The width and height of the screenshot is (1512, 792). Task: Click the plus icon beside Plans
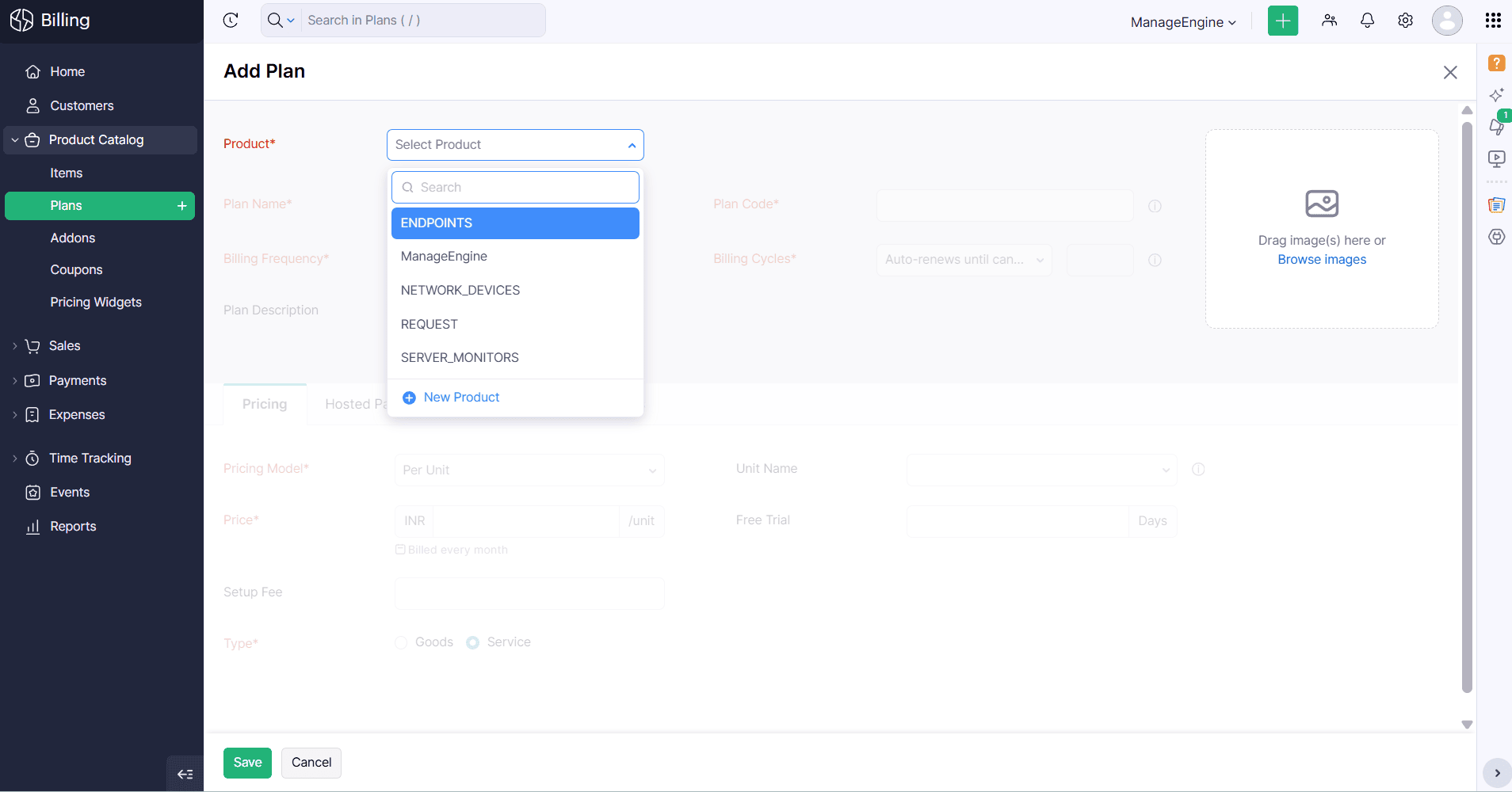pos(182,206)
